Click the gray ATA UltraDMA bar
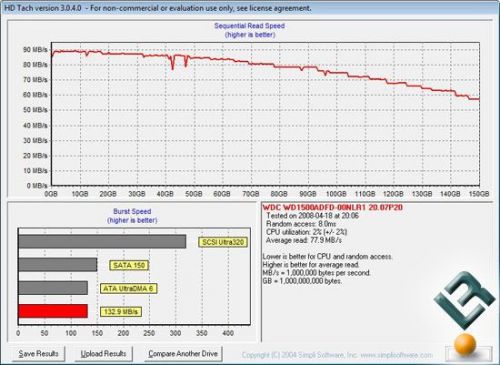Image resolution: width=500 pixels, height=365 pixels. point(53,288)
